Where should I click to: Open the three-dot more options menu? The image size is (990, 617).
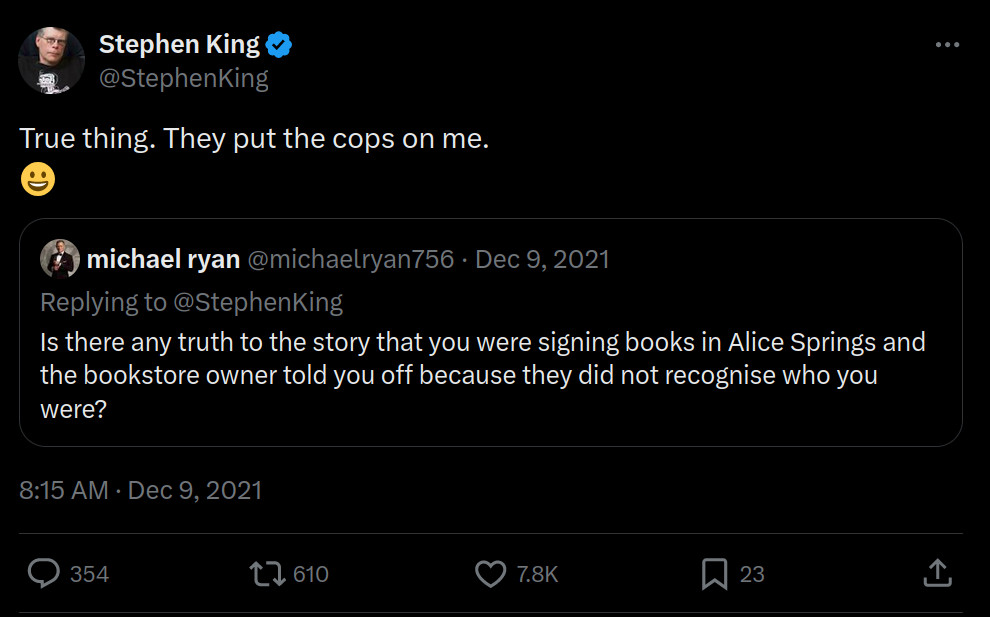click(946, 45)
